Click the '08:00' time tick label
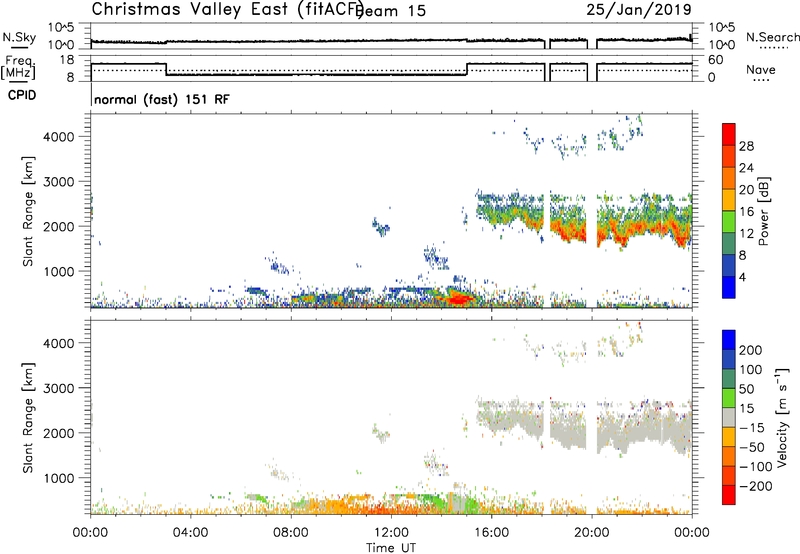This screenshot has height=554, width=800. tap(291, 533)
